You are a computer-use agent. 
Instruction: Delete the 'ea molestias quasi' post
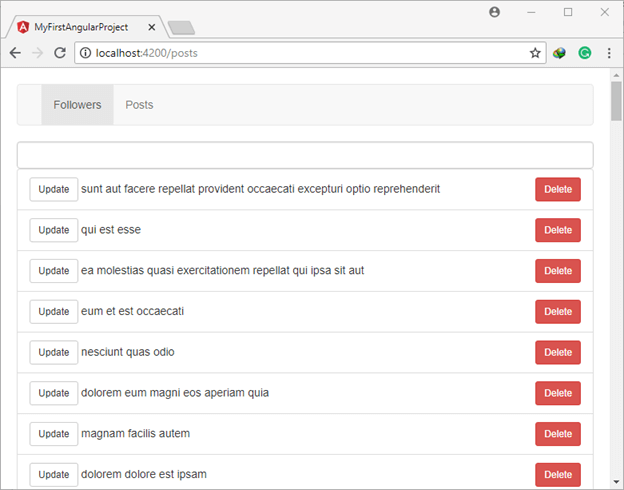click(x=558, y=271)
